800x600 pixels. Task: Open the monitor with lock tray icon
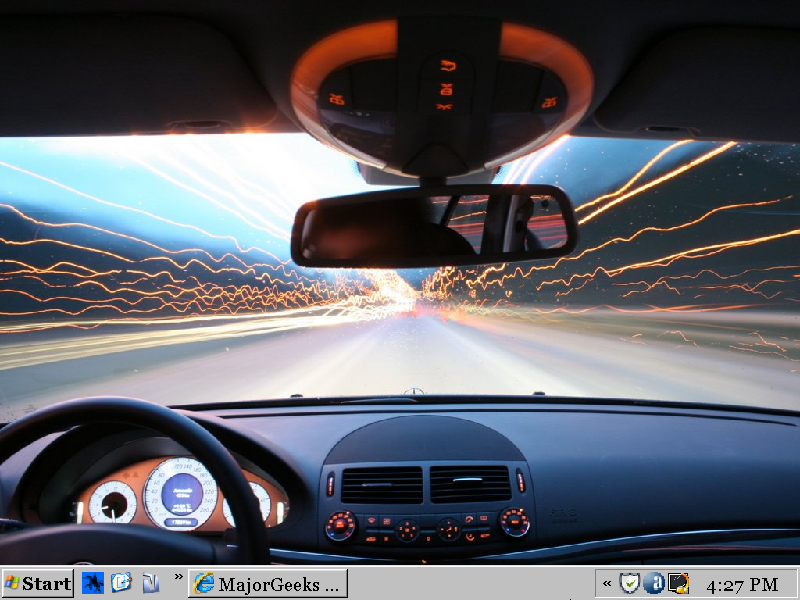[679, 583]
